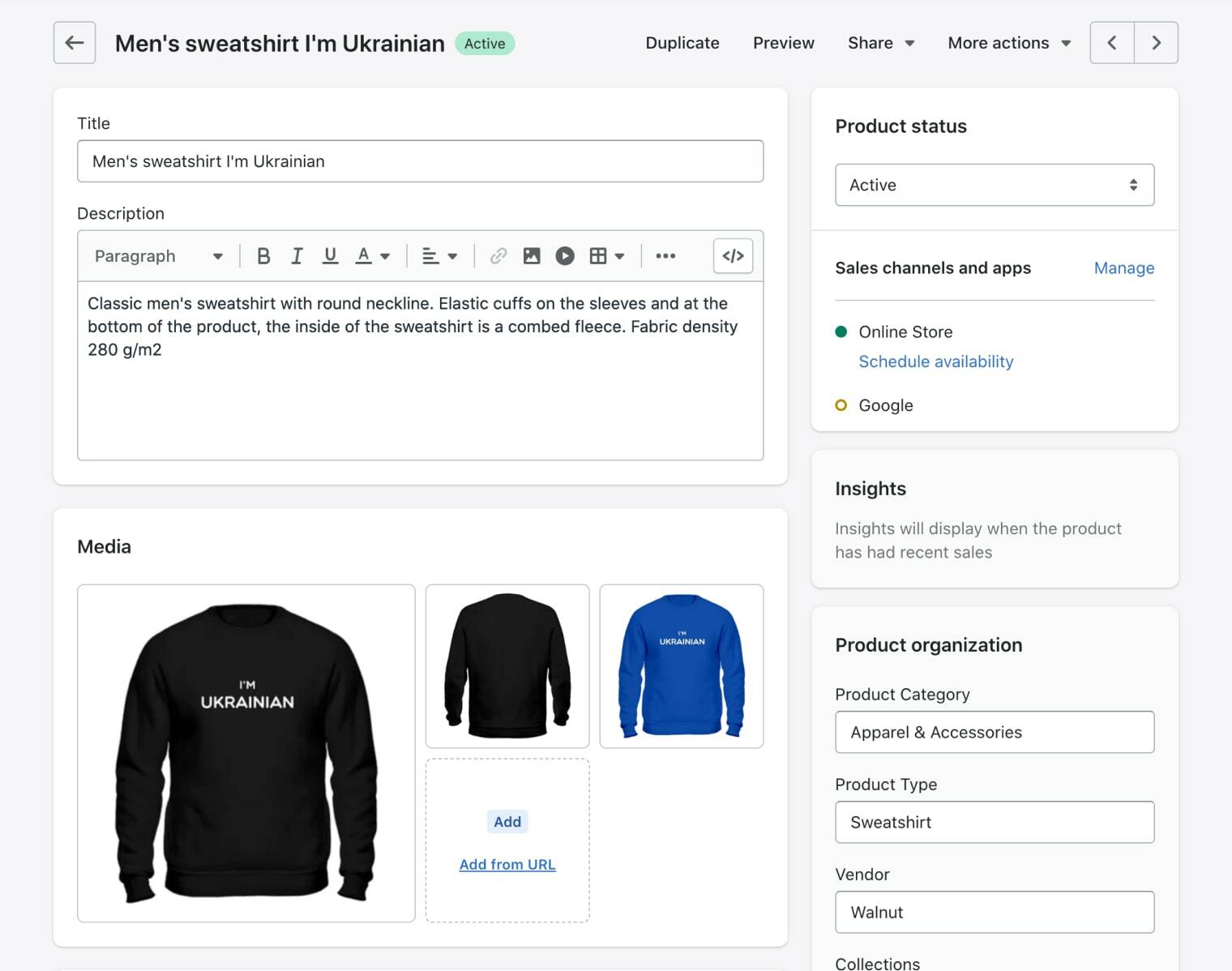Edit the product Title field
Image resolution: width=1232 pixels, height=971 pixels.
coord(421,161)
